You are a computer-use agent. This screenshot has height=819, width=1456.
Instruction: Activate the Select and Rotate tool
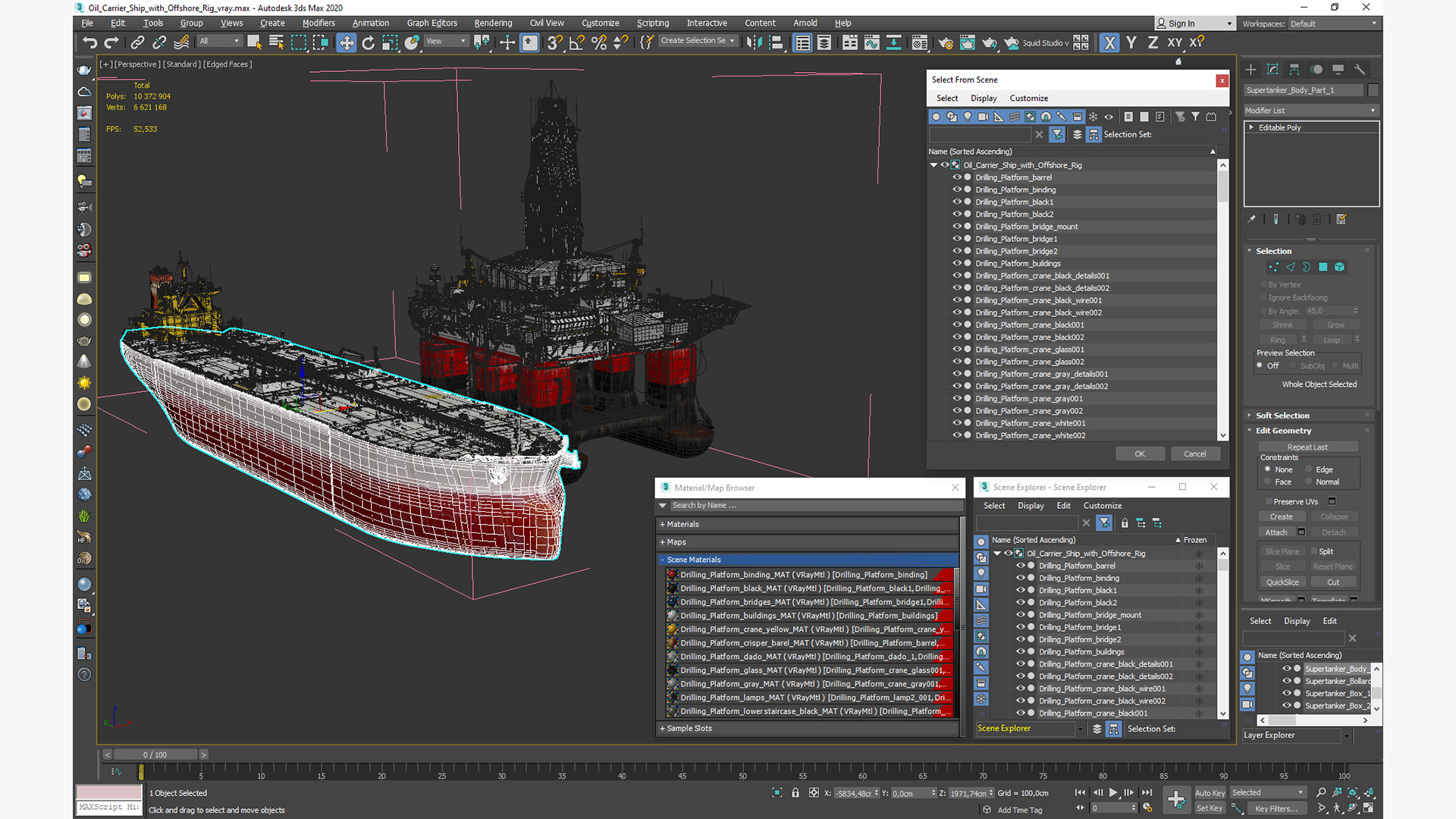tap(369, 42)
